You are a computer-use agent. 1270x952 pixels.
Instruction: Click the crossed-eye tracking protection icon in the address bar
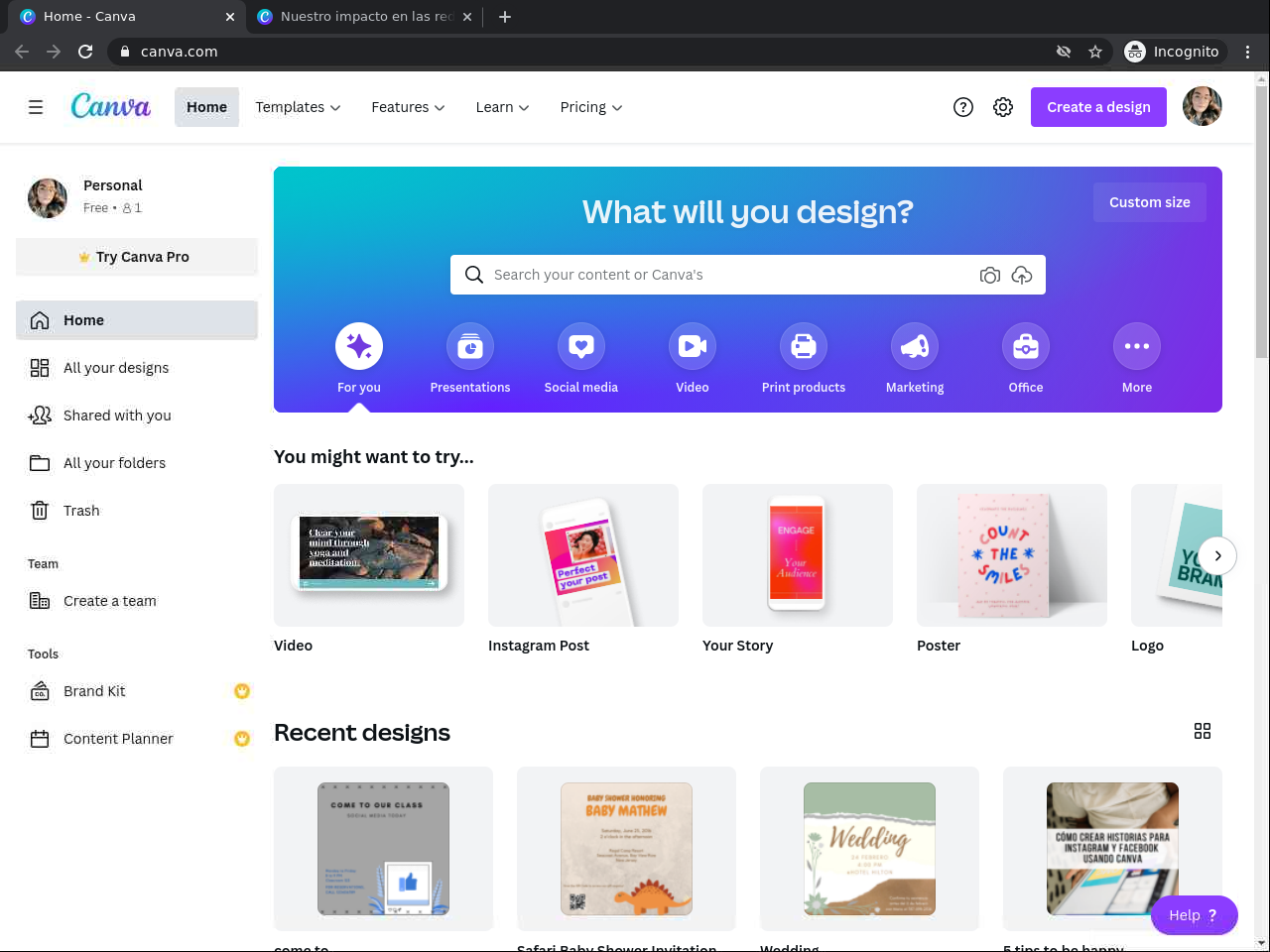(x=1064, y=52)
